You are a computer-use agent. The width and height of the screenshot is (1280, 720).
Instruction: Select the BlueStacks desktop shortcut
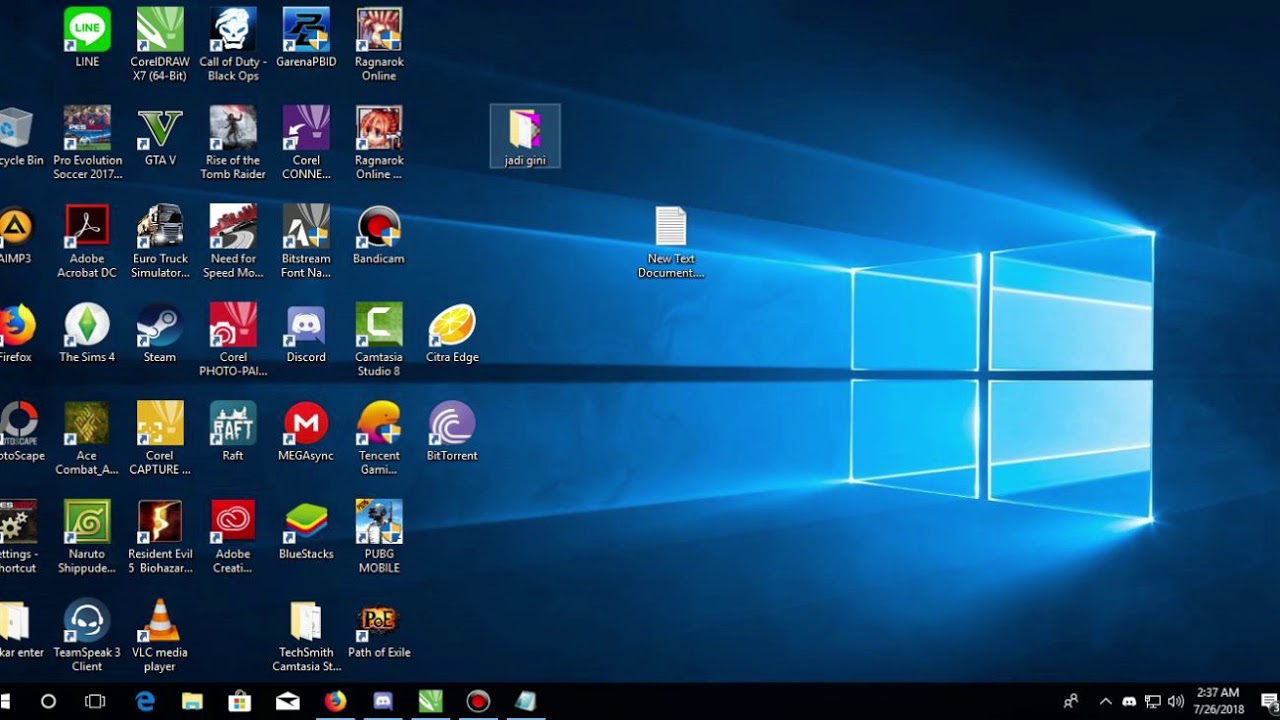(306, 528)
